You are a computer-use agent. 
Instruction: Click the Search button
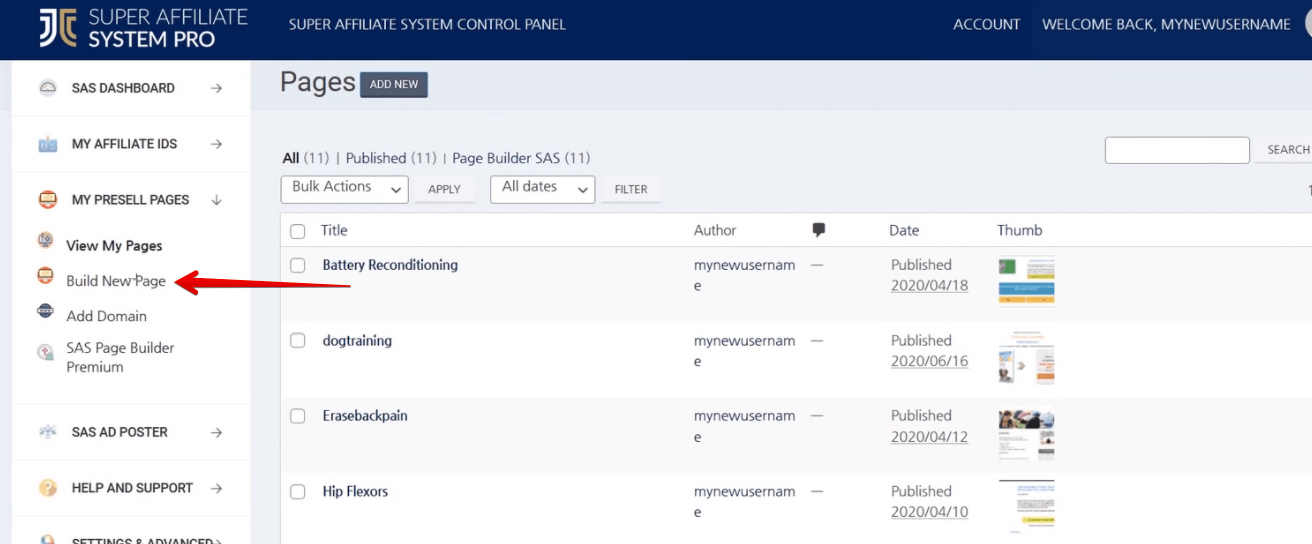point(1285,150)
